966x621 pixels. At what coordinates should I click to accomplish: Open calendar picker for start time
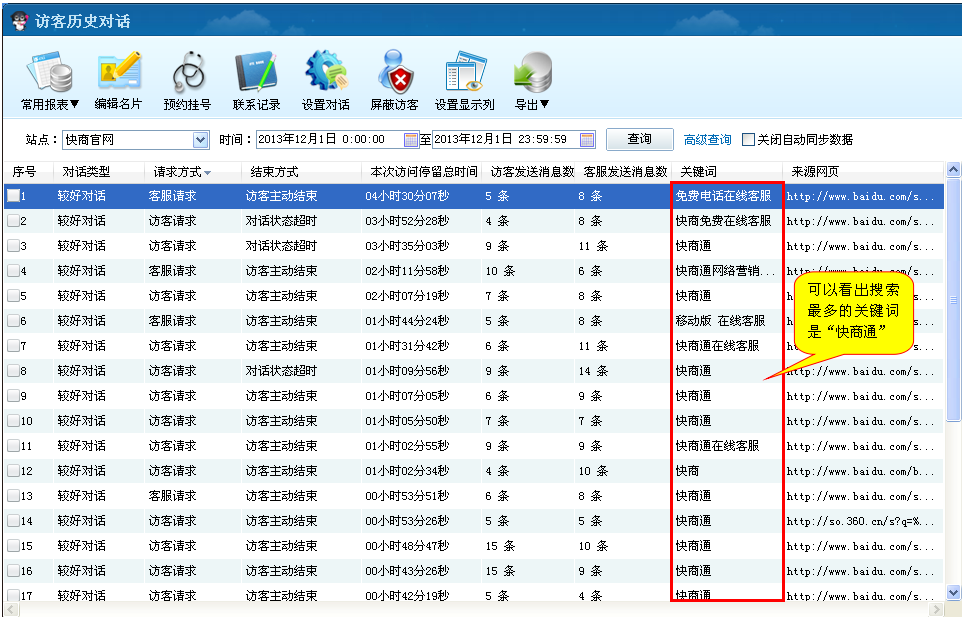411,140
